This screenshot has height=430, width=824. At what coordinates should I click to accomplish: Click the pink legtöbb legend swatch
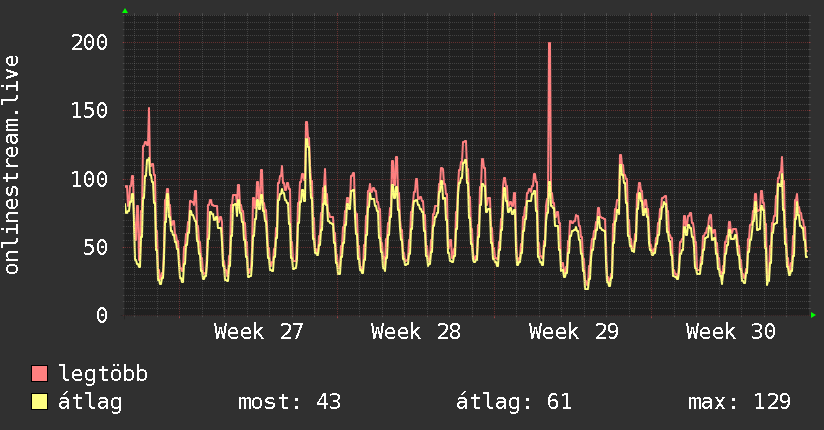pyautogui.click(x=39, y=373)
